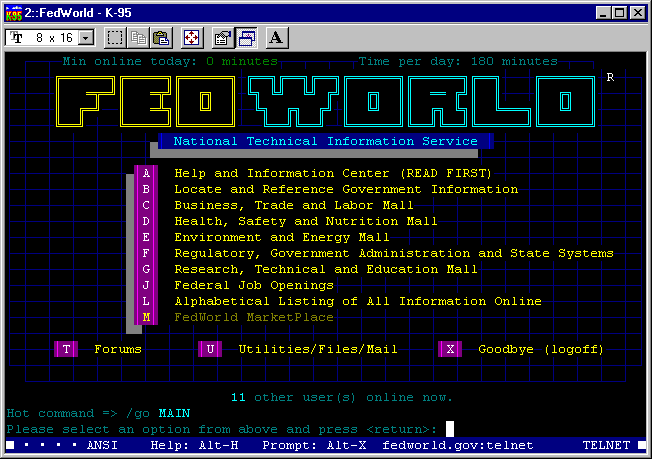The width and height of the screenshot is (652, 459).
Task: Click the red four-arrow resize icon
Action: [192, 38]
